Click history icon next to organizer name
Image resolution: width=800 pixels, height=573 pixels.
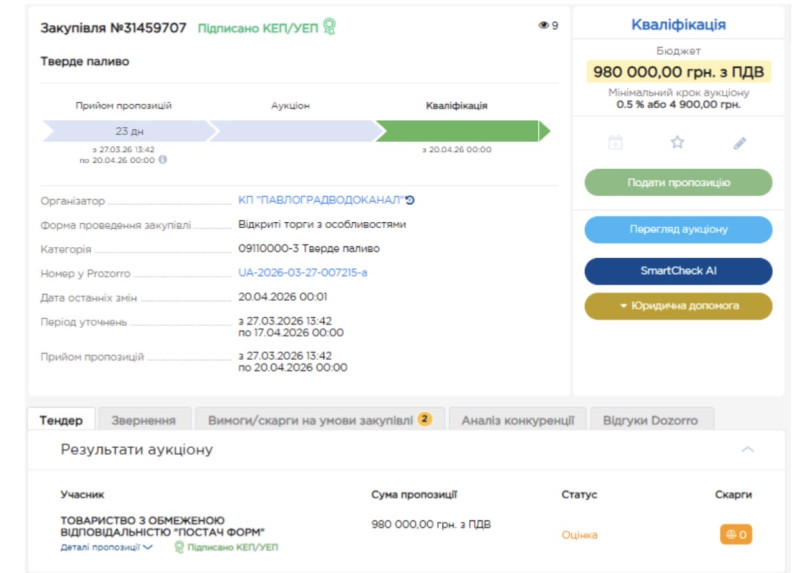(x=410, y=200)
